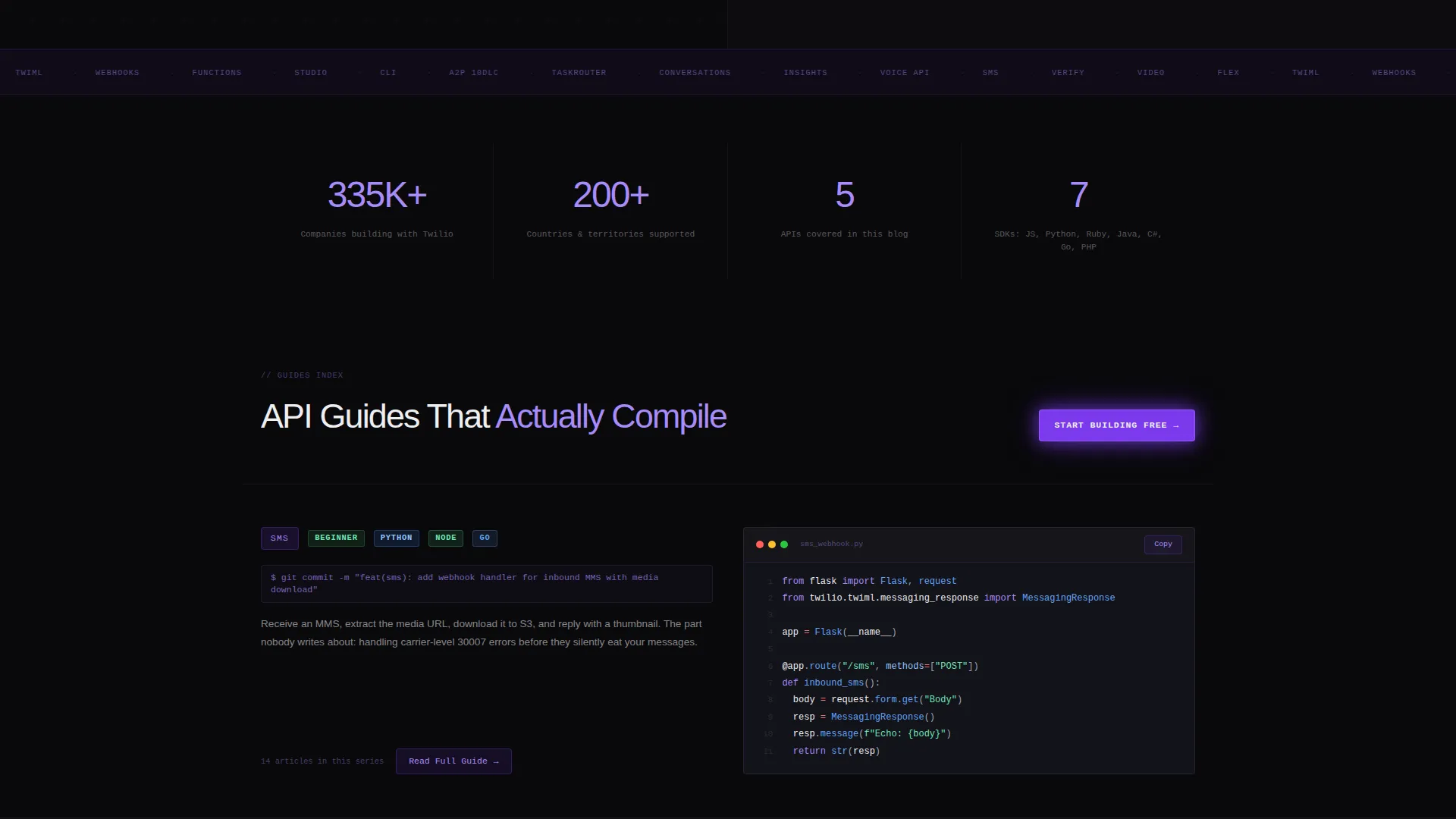Click the yellow dot in the code window header
Viewport: 1456px width, 819px height.
coord(772,544)
